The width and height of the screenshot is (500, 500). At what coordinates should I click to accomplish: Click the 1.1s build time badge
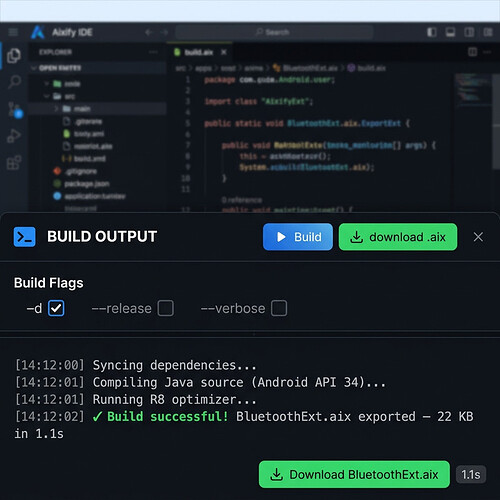click(x=471, y=474)
